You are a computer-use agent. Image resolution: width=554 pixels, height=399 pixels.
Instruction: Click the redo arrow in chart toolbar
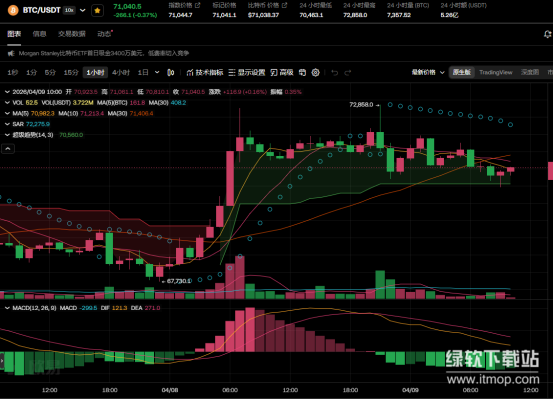348,72
